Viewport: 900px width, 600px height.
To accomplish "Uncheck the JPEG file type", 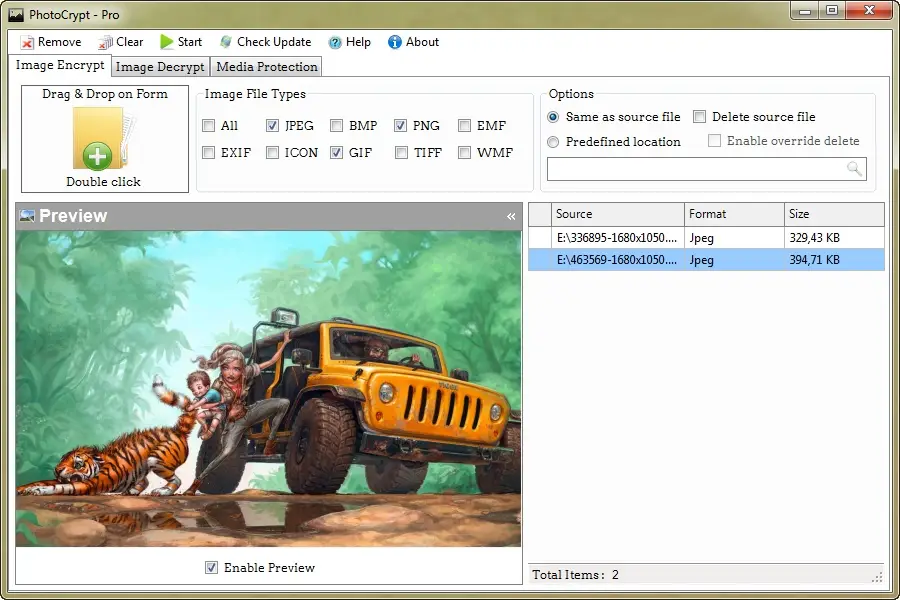I will [273, 126].
